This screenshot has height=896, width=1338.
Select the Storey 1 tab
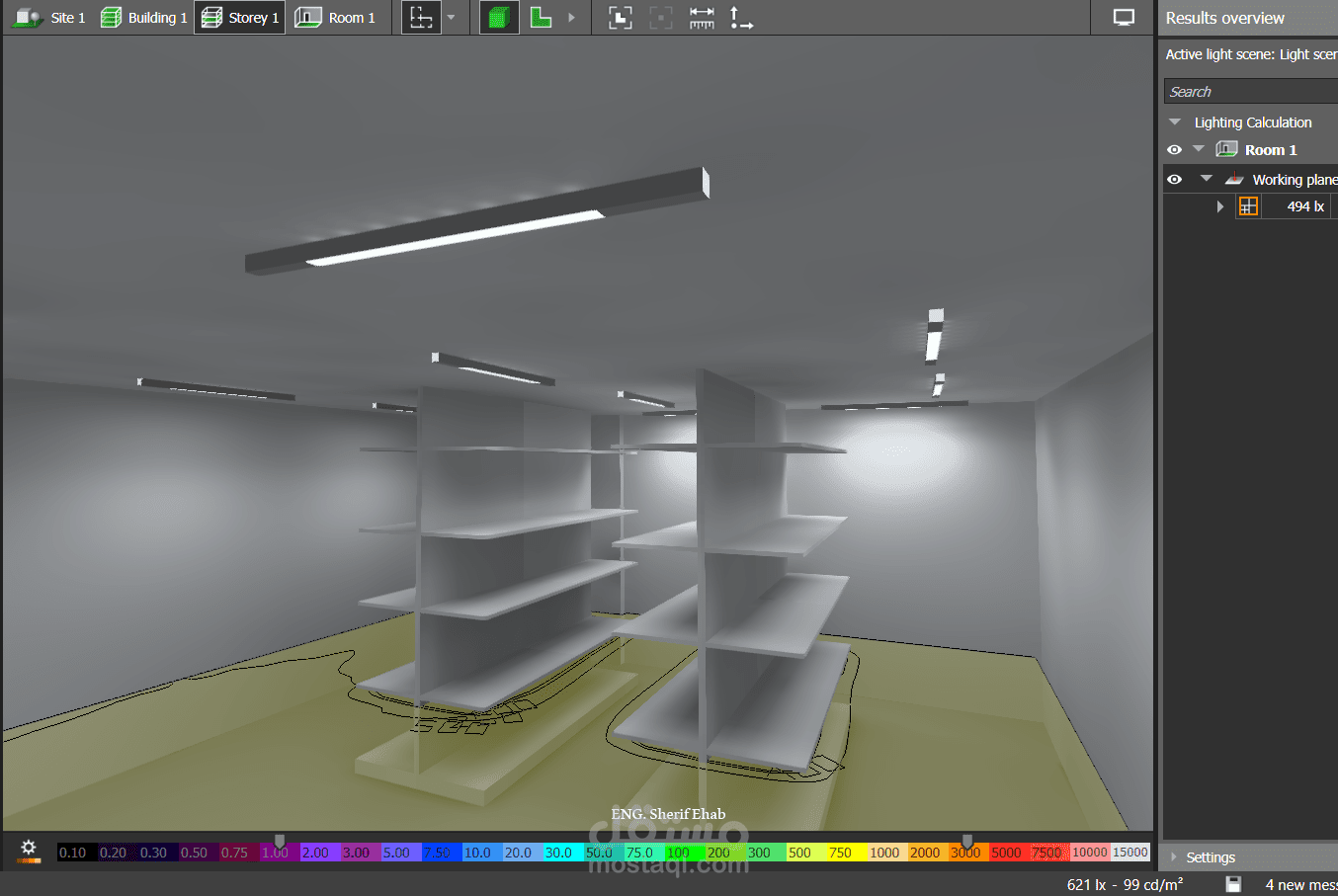pos(240,18)
